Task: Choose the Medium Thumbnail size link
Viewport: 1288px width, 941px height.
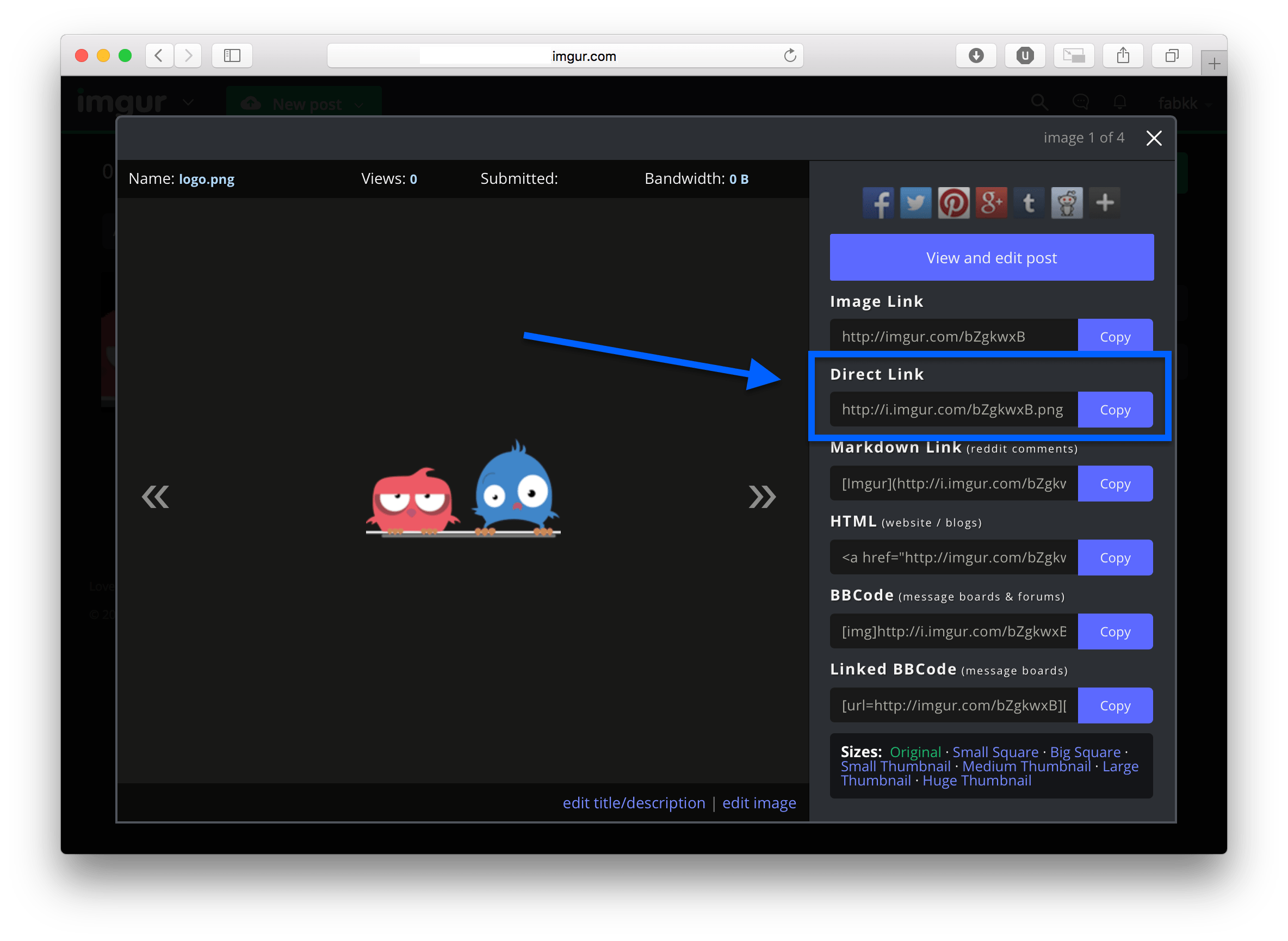Action: coord(1026,766)
